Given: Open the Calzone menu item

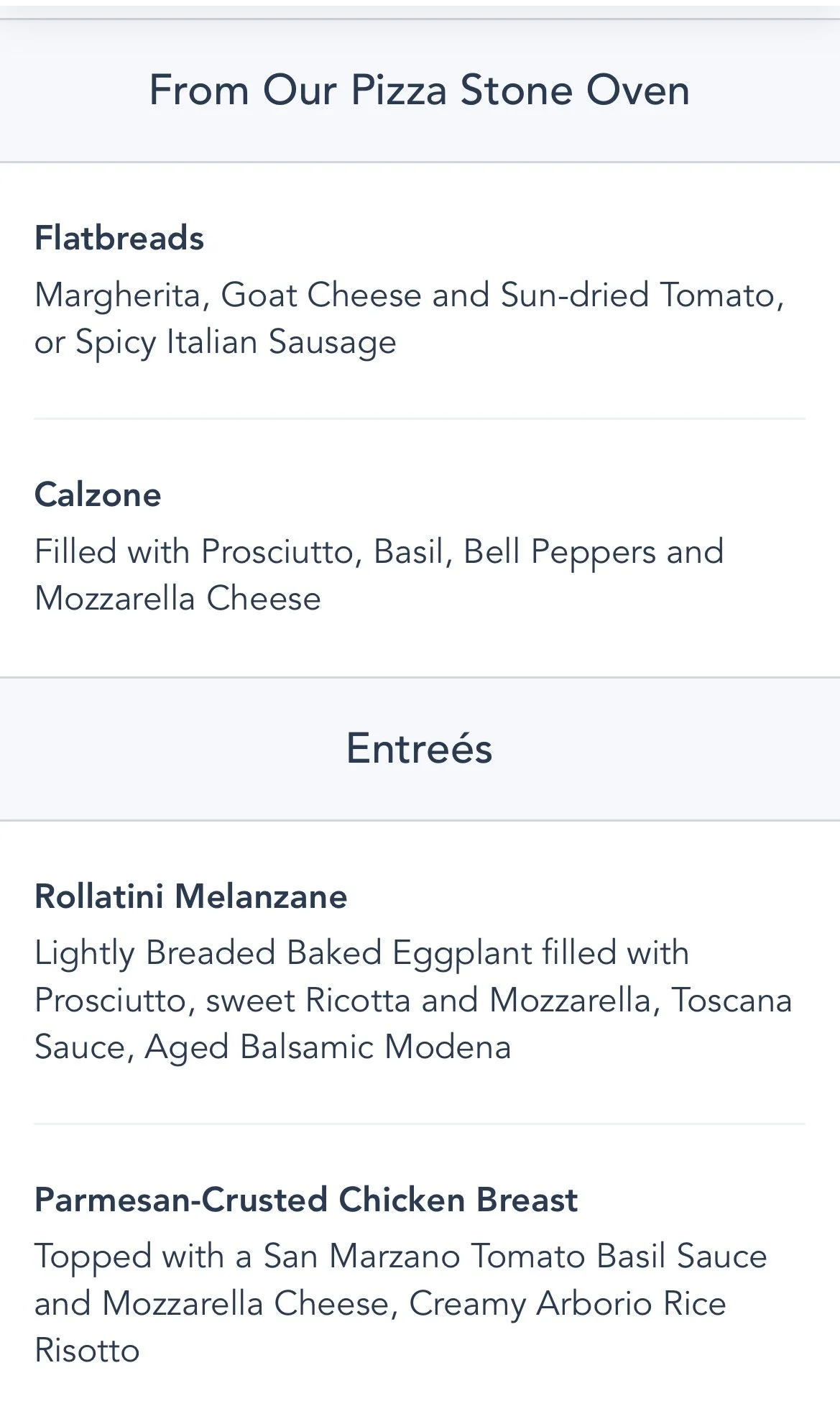Looking at the screenshot, I should [98, 495].
